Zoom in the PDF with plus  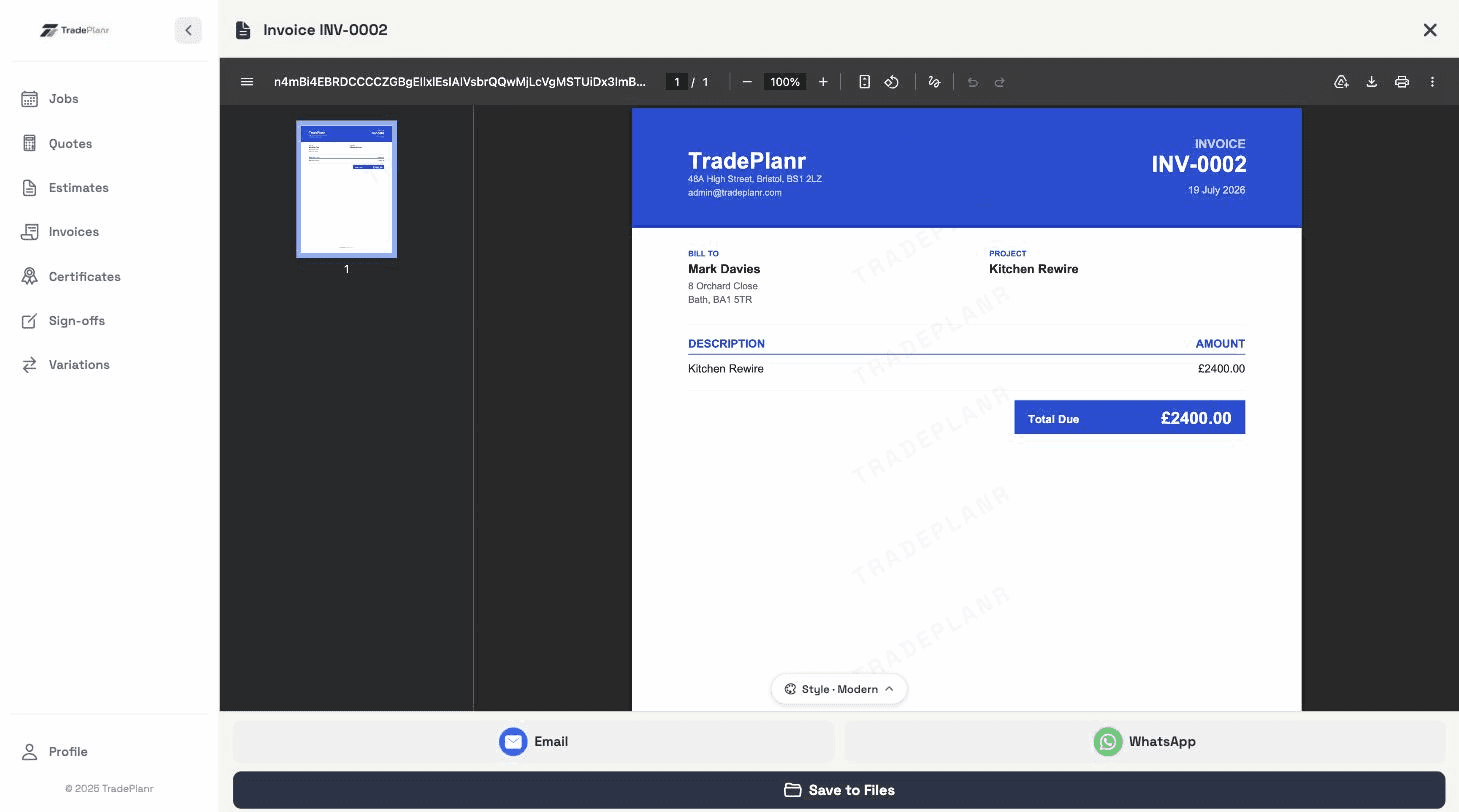[823, 82]
